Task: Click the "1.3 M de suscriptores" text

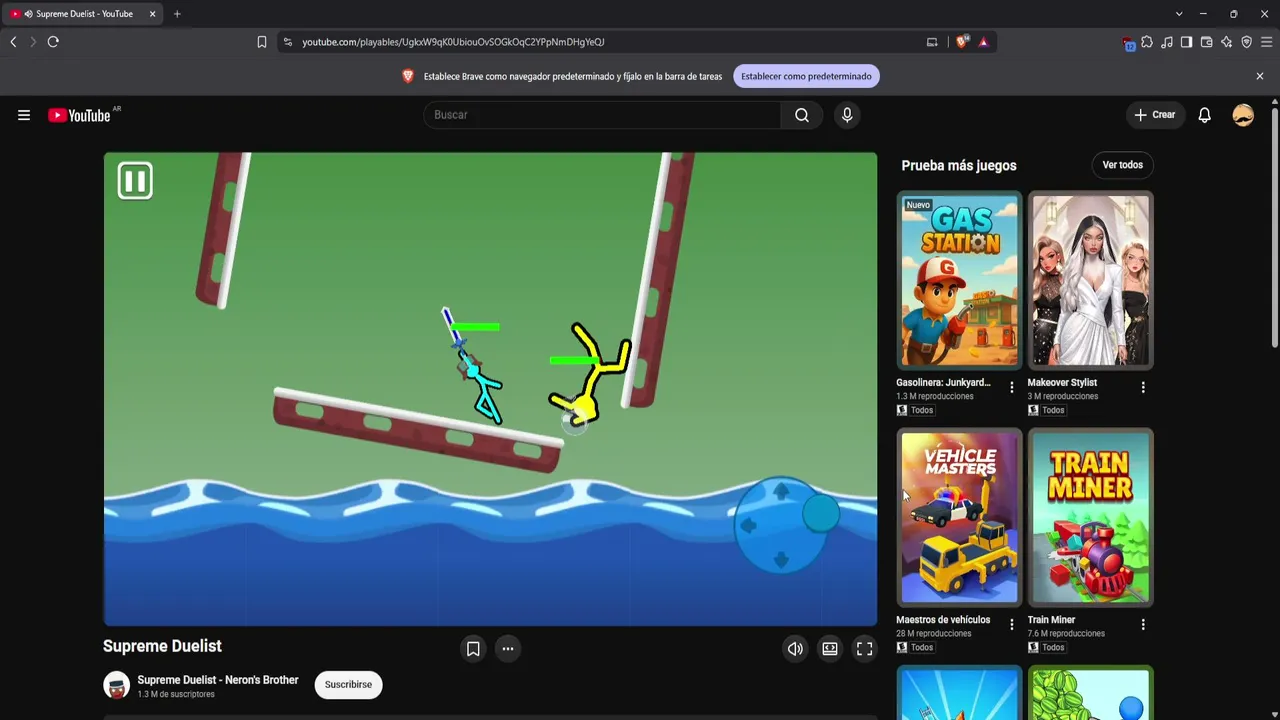Action: pyautogui.click(x=176, y=694)
